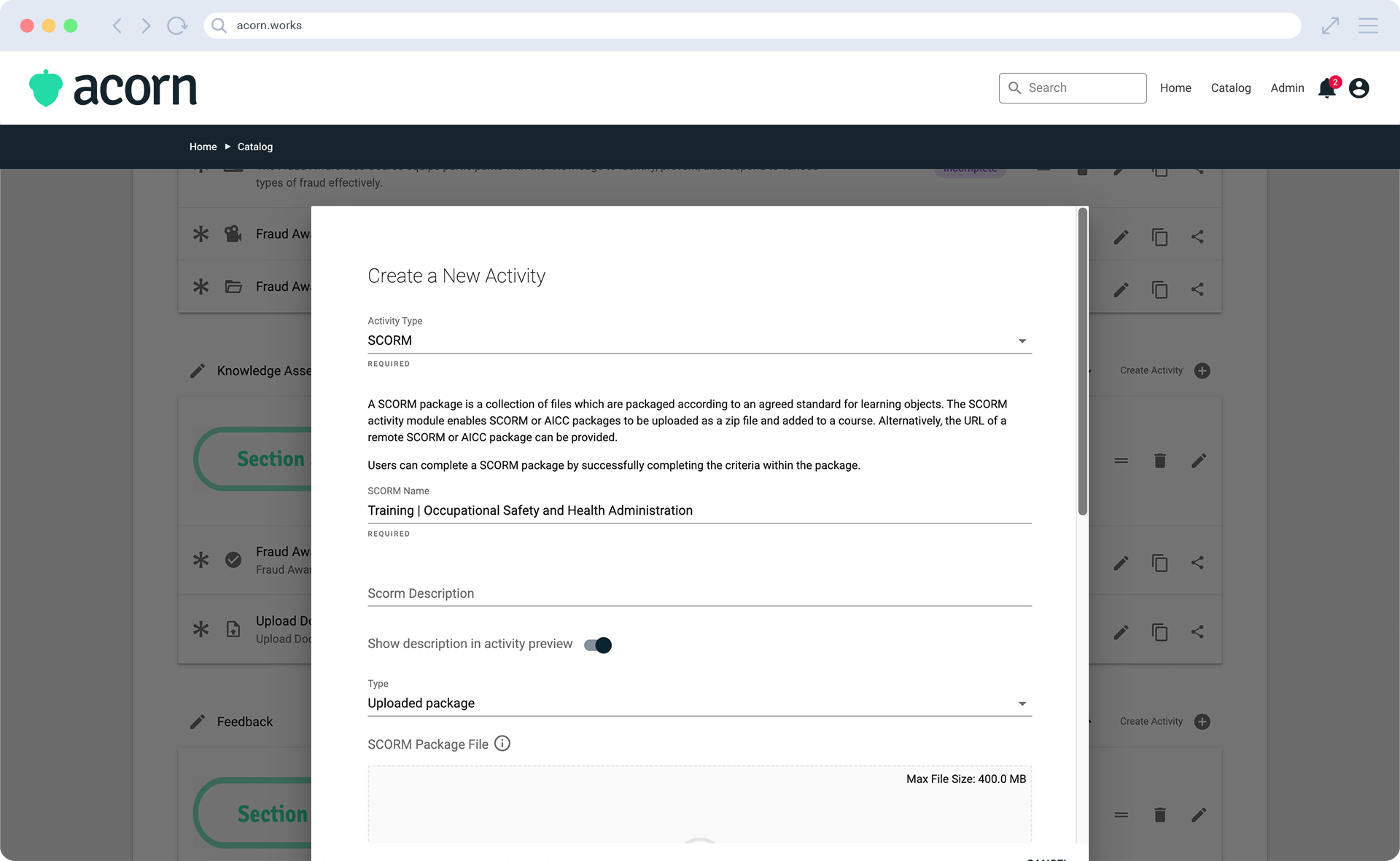Disable Show description in activity preview toggle

598,645
